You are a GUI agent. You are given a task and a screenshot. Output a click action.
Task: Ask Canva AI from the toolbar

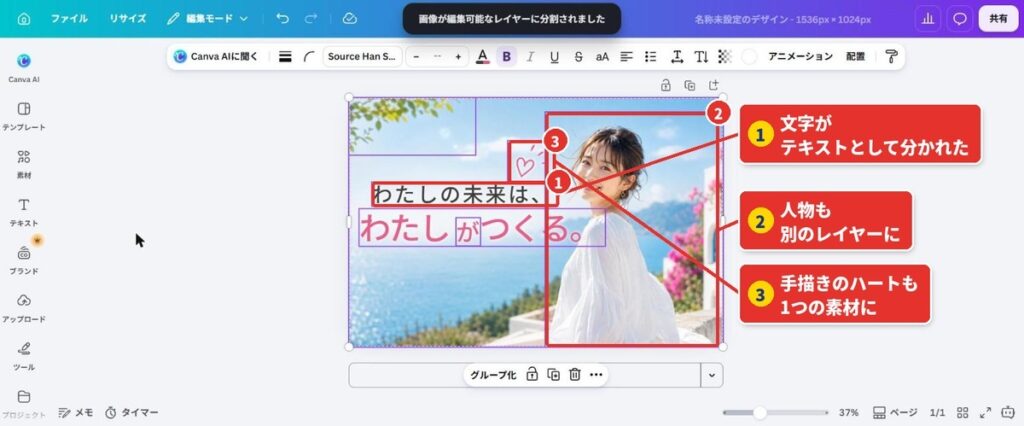point(216,57)
